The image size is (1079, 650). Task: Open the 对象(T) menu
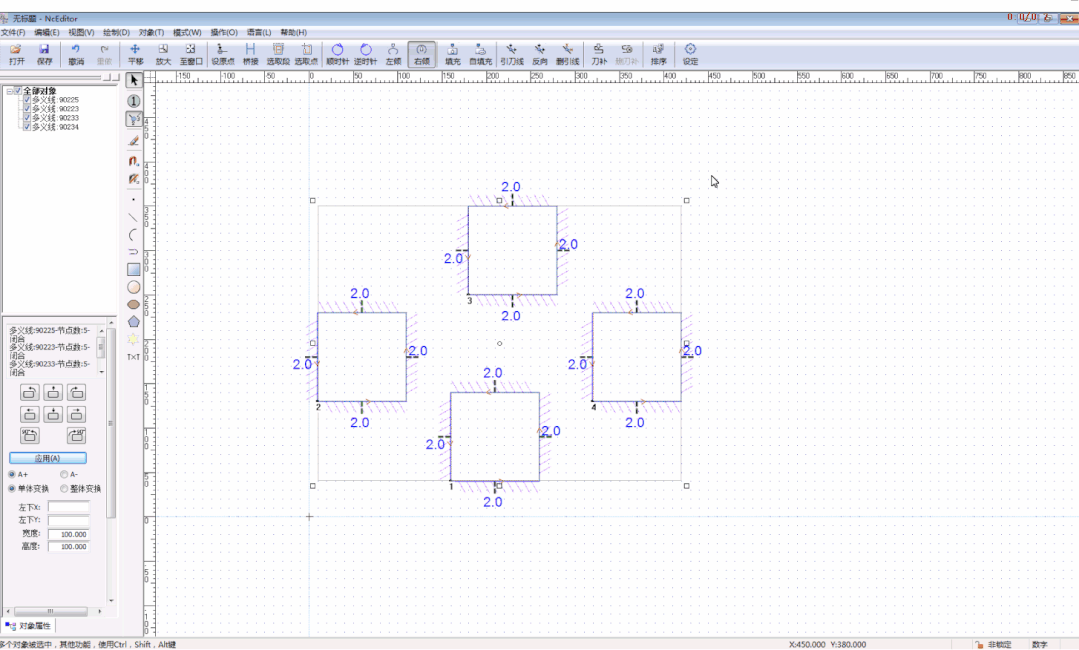point(151,32)
